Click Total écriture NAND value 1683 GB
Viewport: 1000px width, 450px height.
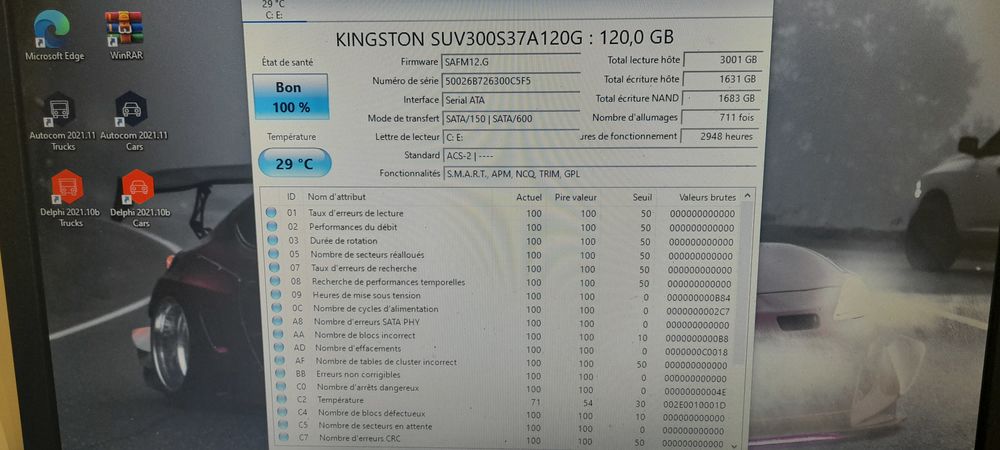click(721, 98)
